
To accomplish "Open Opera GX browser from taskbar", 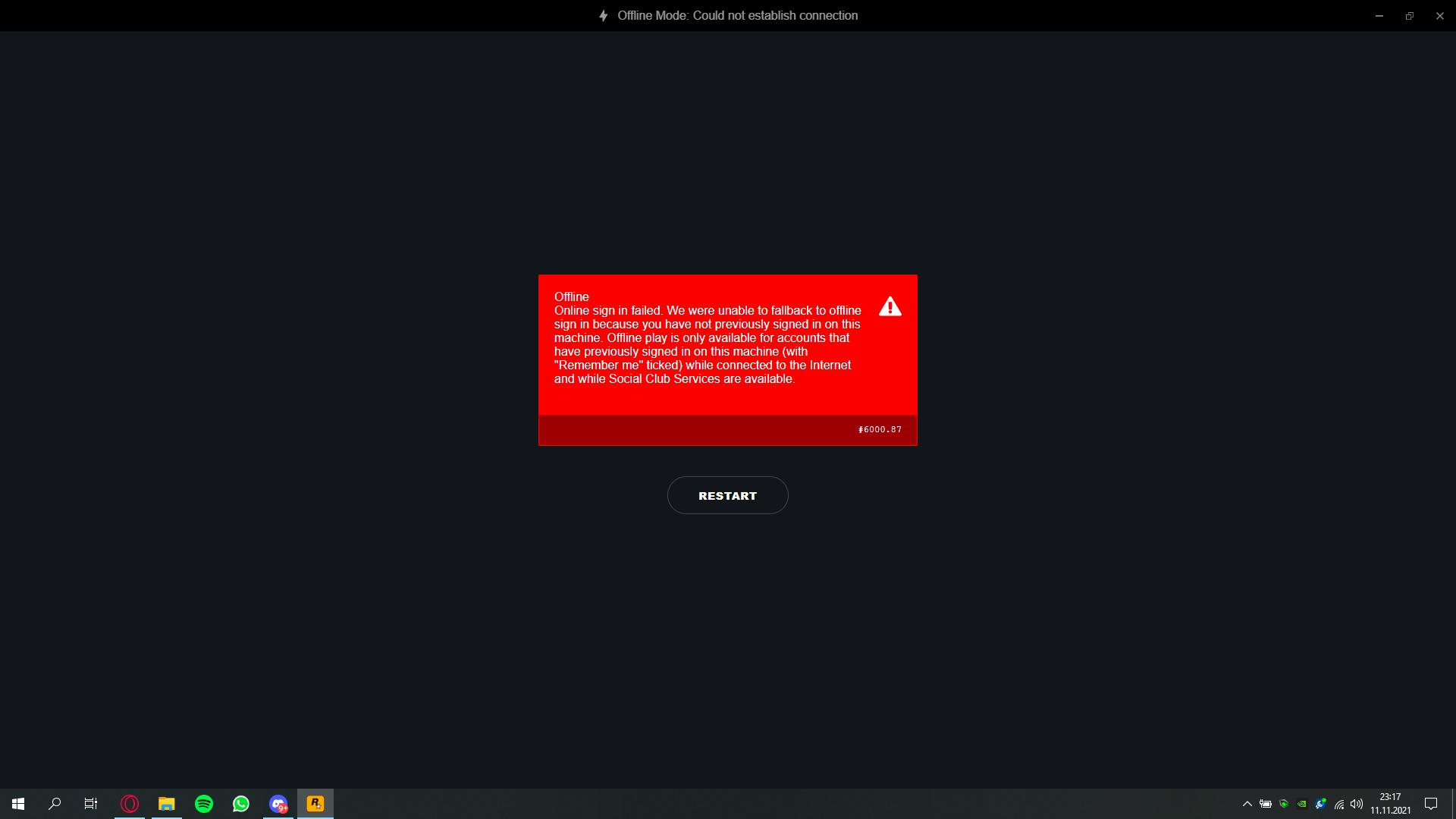I will [130, 803].
